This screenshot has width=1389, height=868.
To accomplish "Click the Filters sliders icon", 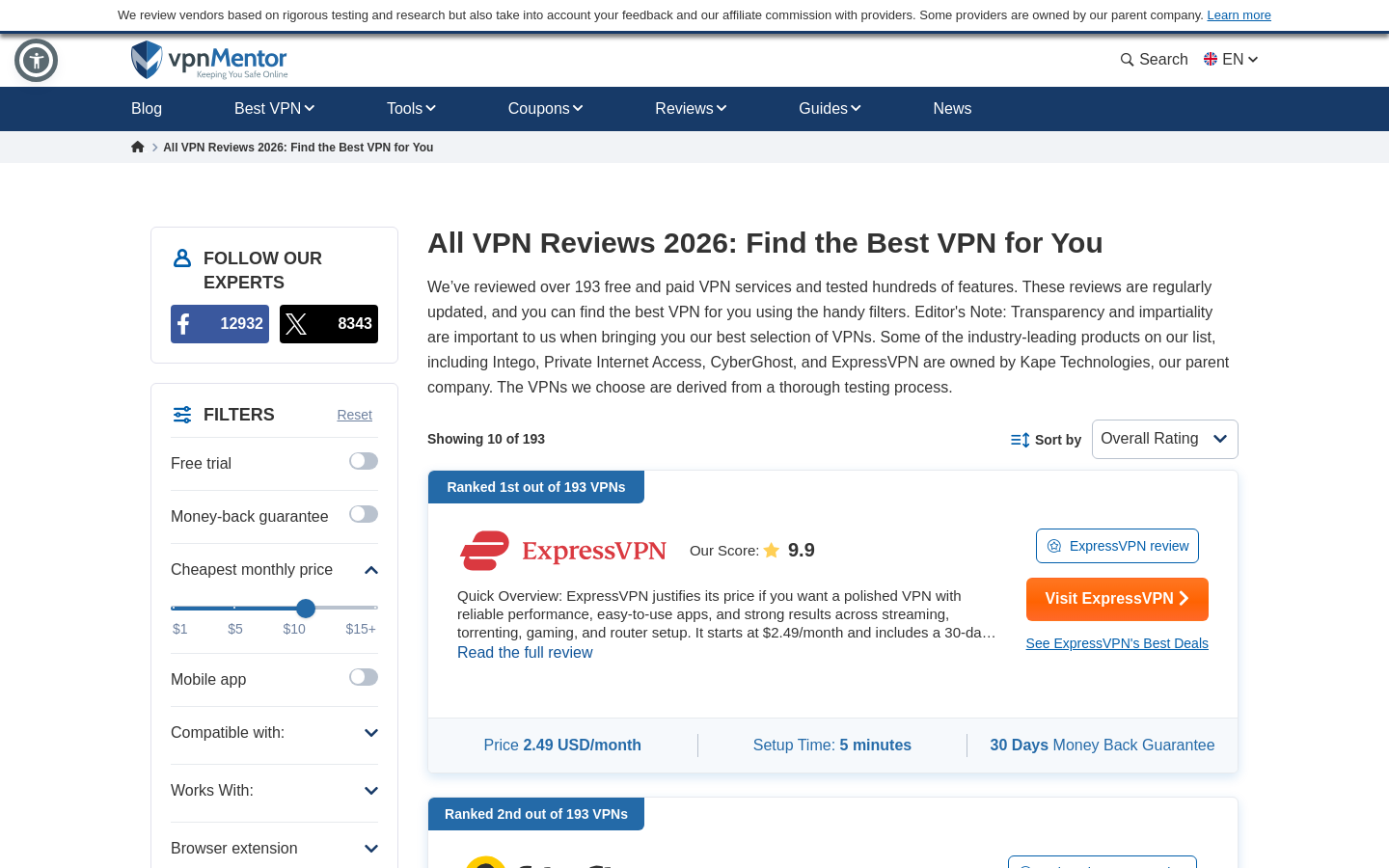I will coord(182,415).
